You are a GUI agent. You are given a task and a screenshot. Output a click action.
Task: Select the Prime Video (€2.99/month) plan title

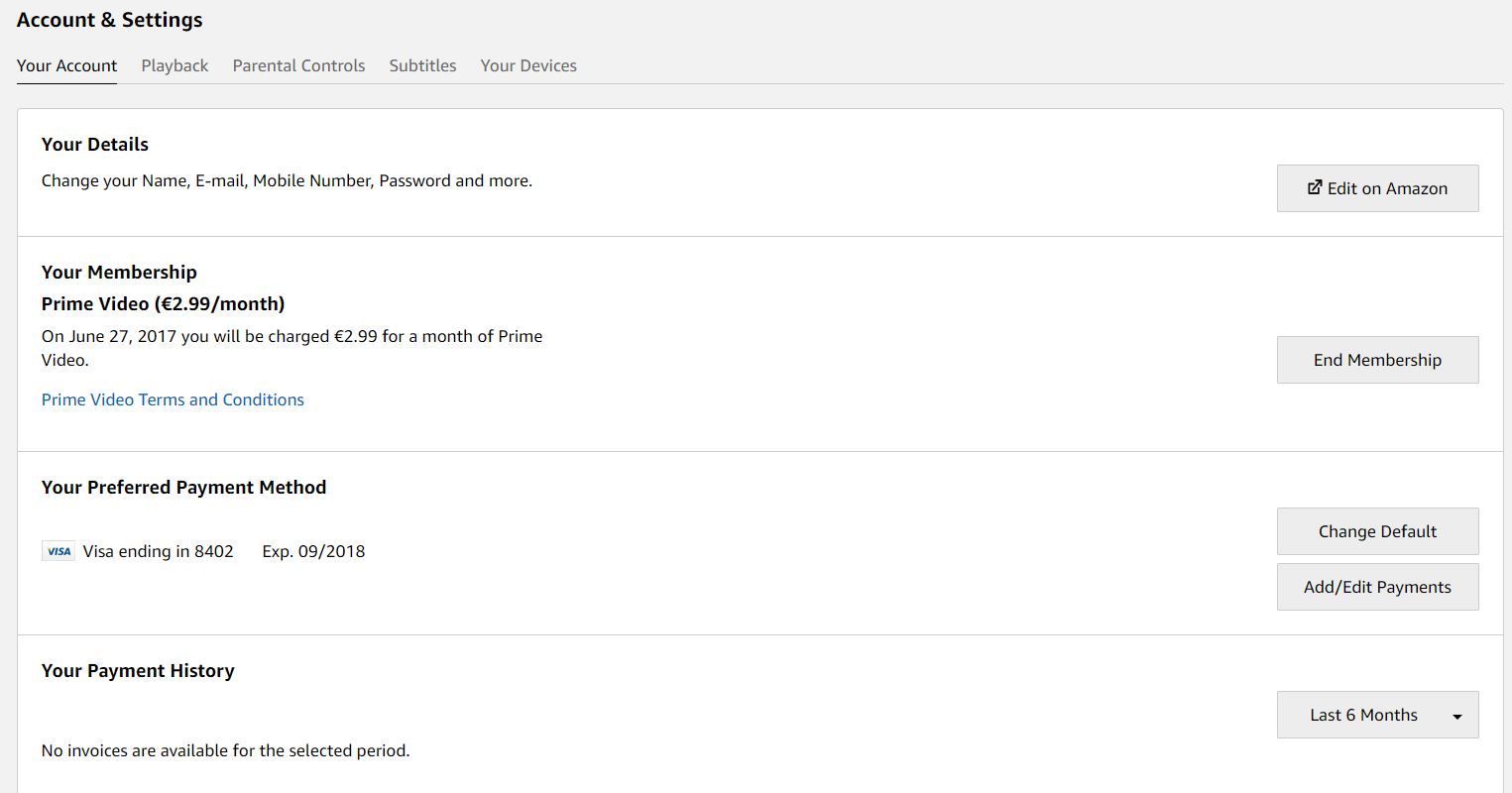(163, 303)
